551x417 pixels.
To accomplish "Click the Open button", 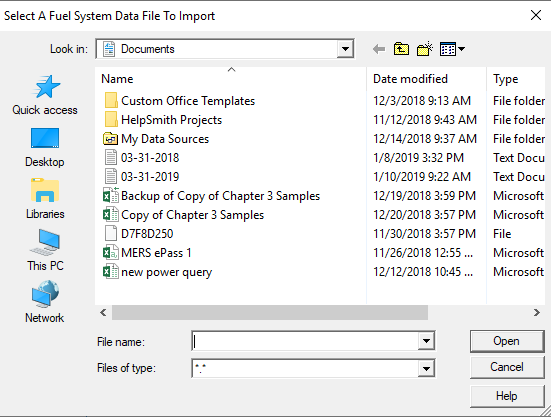I will [x=507, y=341].
